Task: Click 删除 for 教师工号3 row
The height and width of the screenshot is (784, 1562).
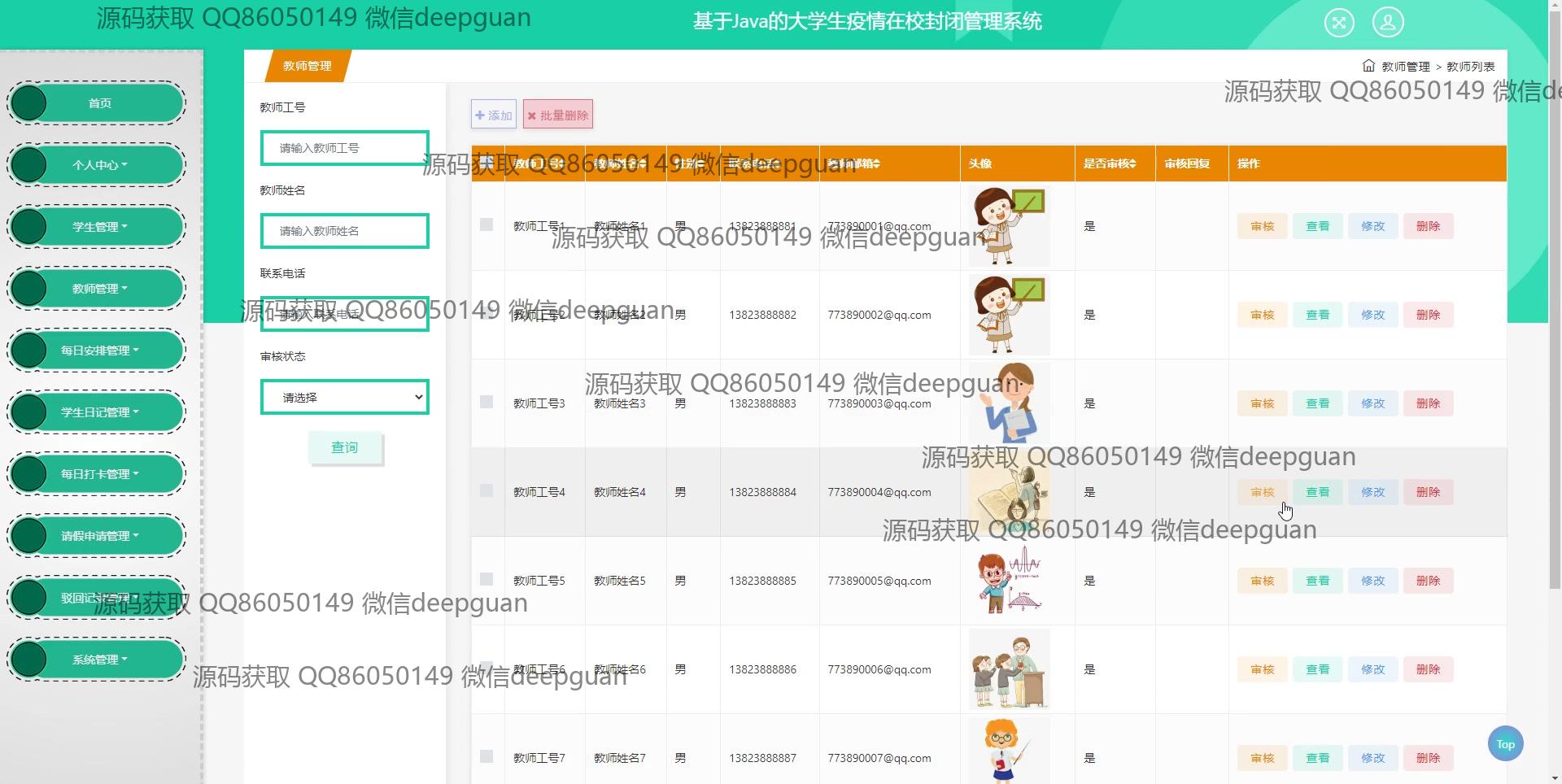Action: coord(1428,403)
